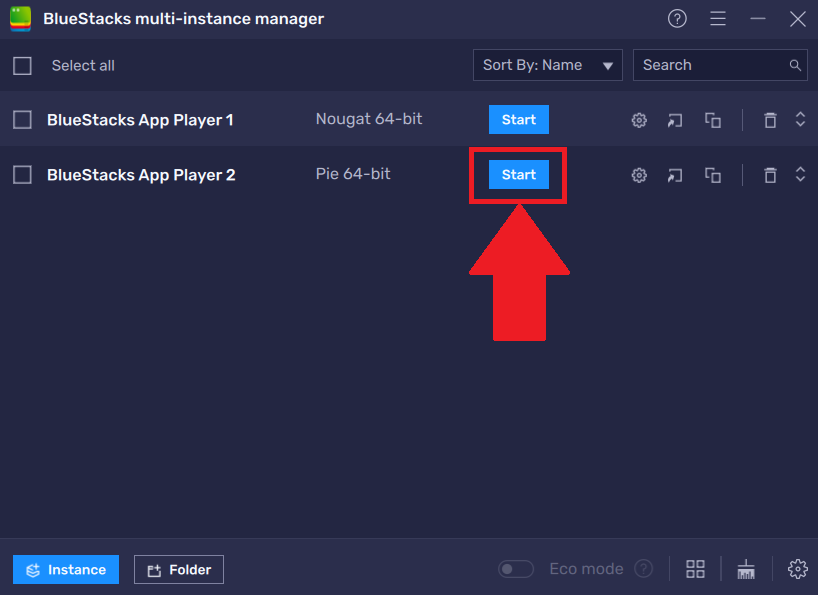
Task: Click the Select all label
Action: [83, 66]
